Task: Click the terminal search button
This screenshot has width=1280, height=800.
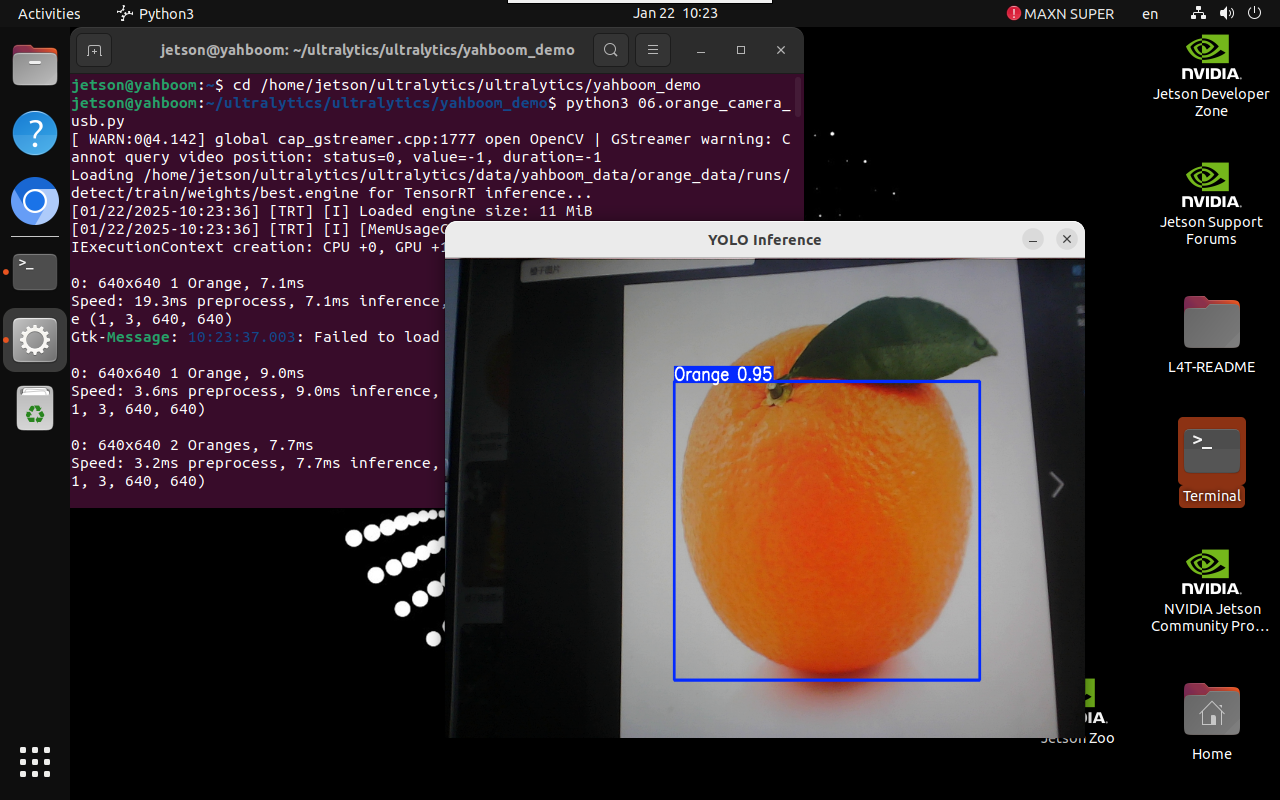Action: (x=610, y=50)
